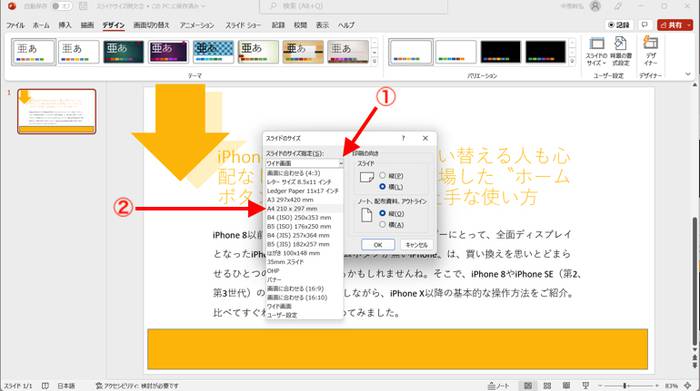Click the zoom slider in the status bar
The width and height of the screenshot is (700, 391).
tap(629, 386)
